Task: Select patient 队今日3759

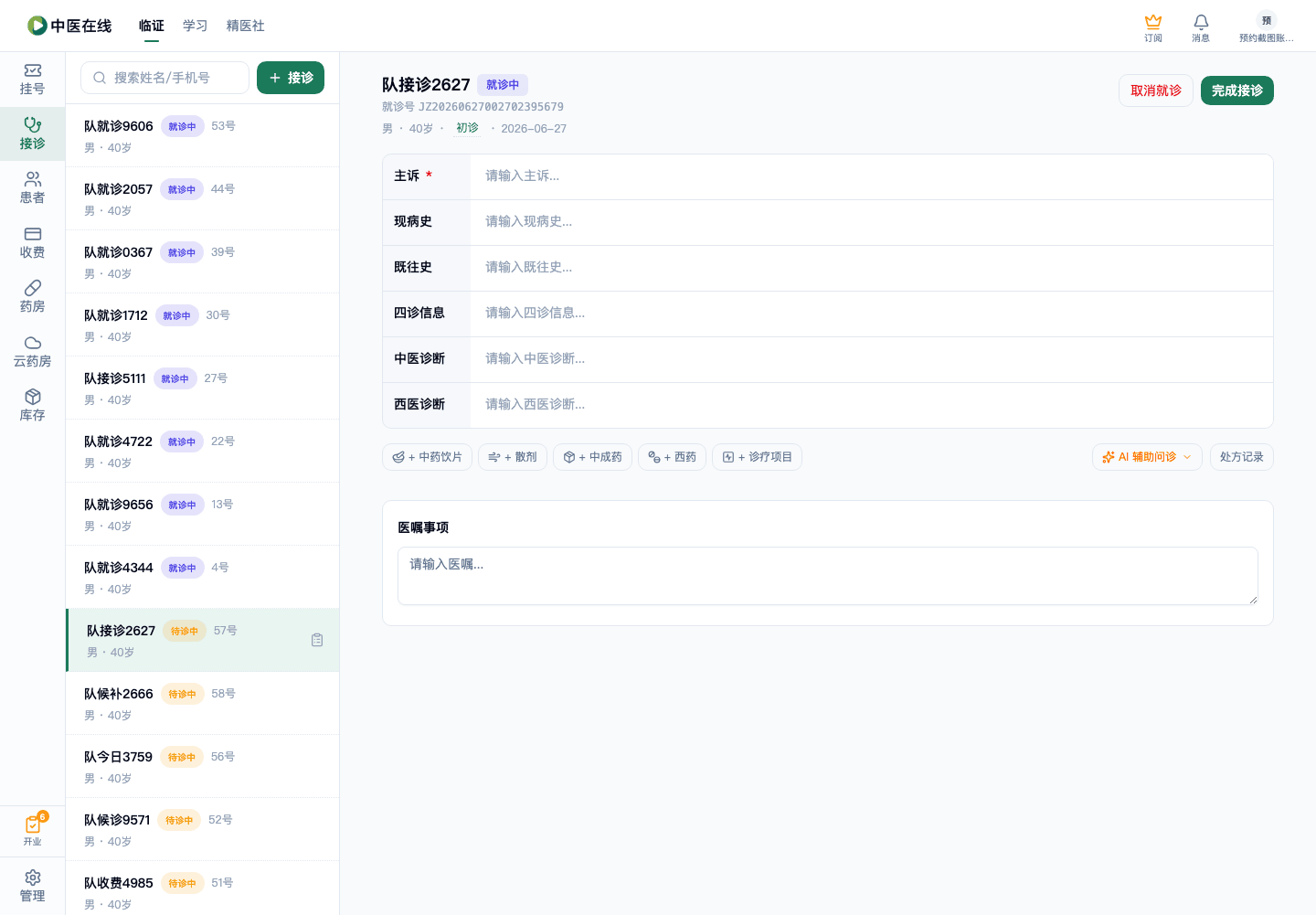Action: tap(203, 766)
